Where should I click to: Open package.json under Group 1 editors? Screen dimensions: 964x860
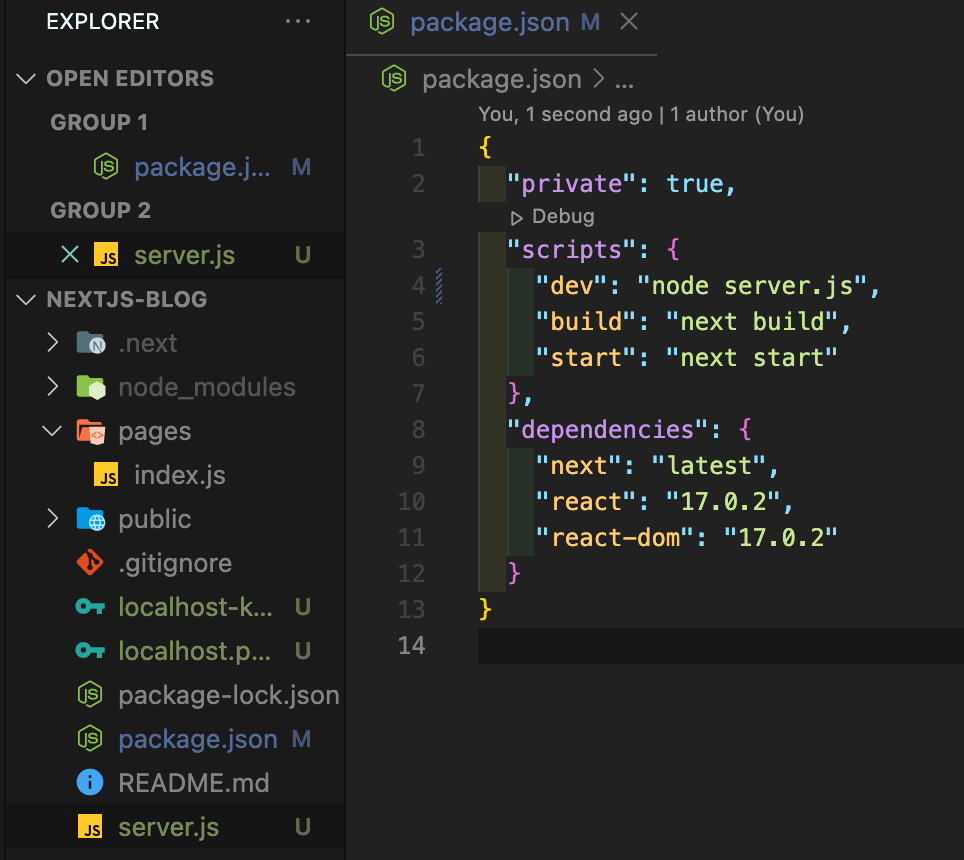tap(202, 167)
